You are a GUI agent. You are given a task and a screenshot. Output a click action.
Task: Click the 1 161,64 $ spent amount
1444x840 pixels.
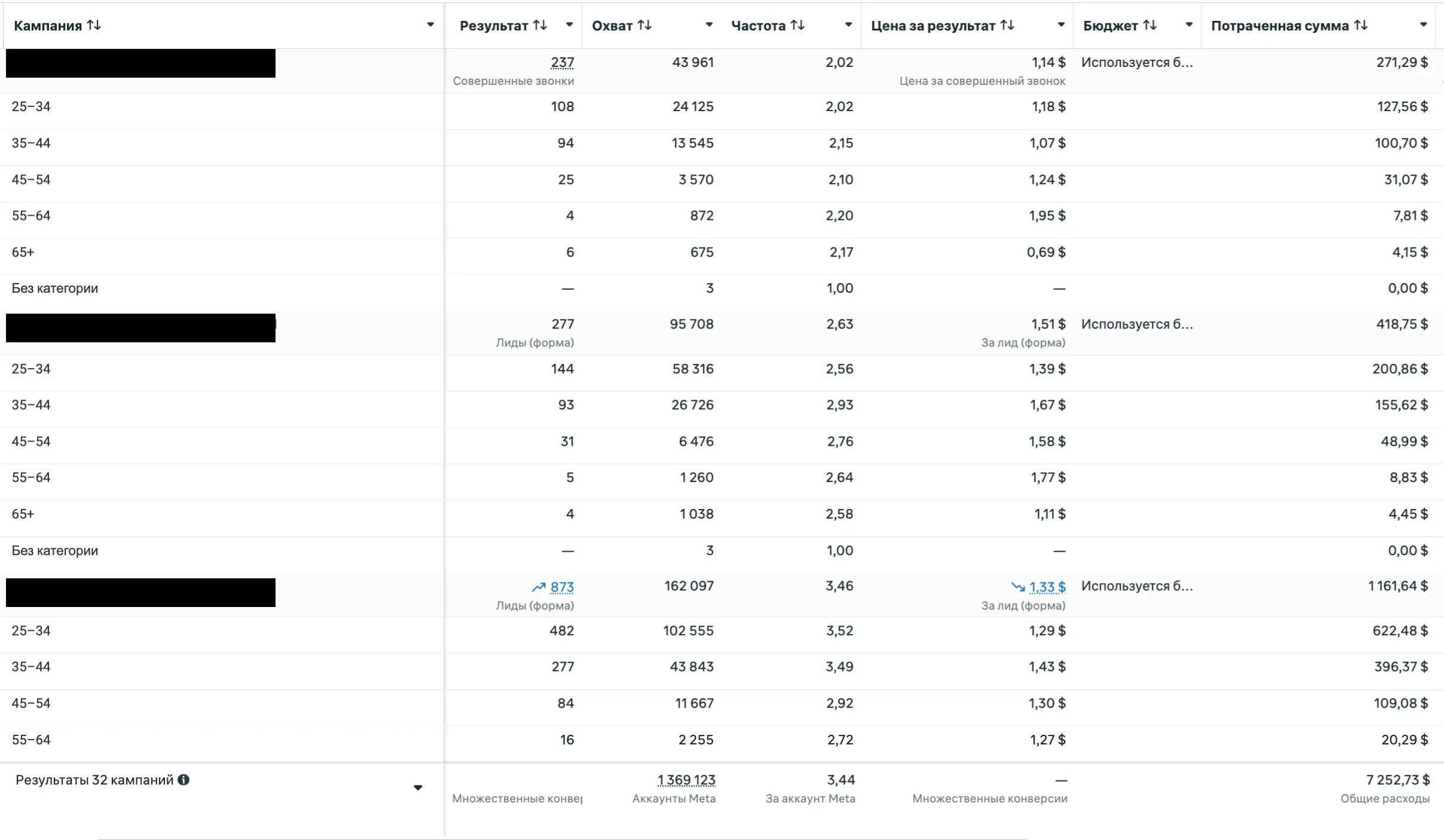(x=1398, y=586)
